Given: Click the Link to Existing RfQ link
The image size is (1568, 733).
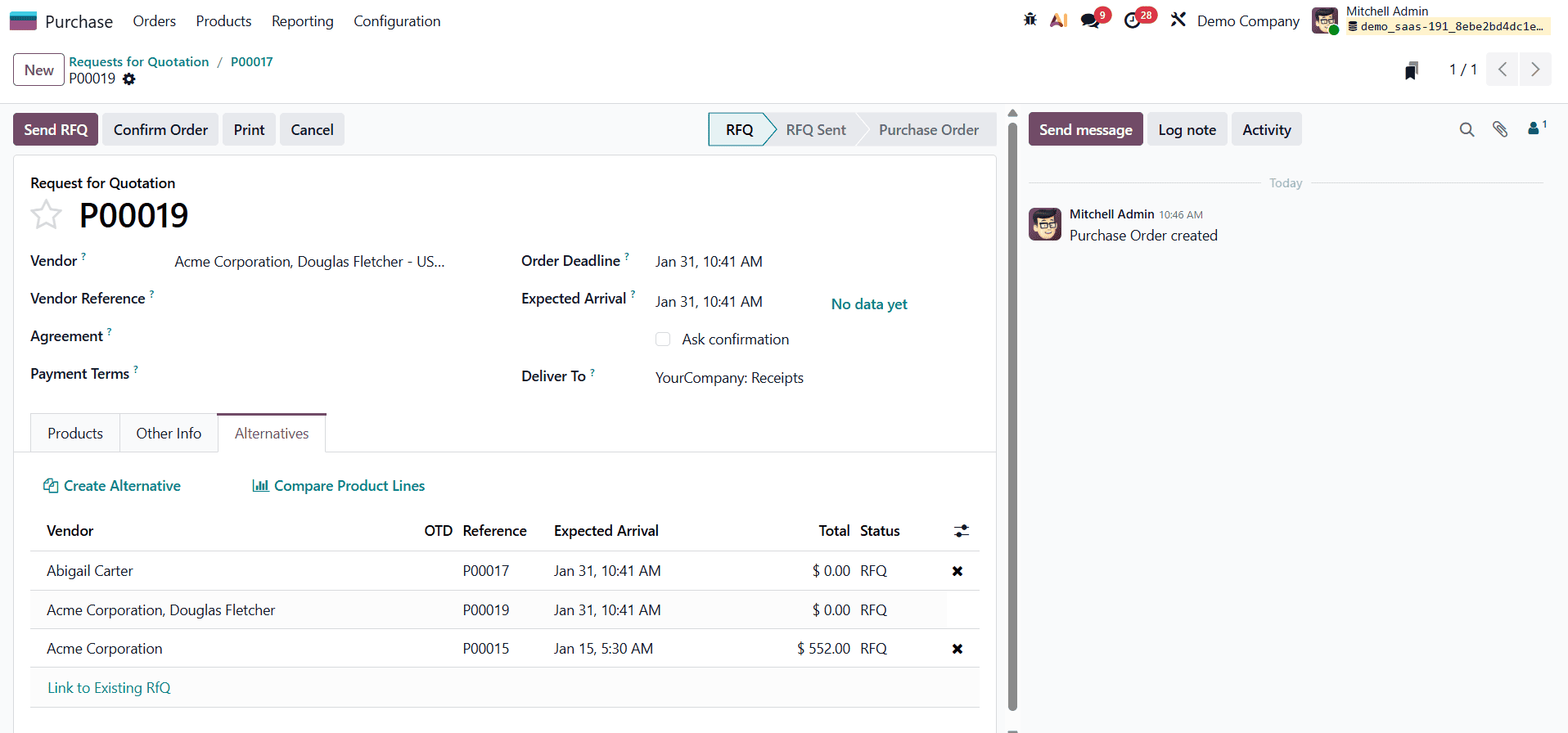Looking at the screenshot, I should (x=109, y=688).
